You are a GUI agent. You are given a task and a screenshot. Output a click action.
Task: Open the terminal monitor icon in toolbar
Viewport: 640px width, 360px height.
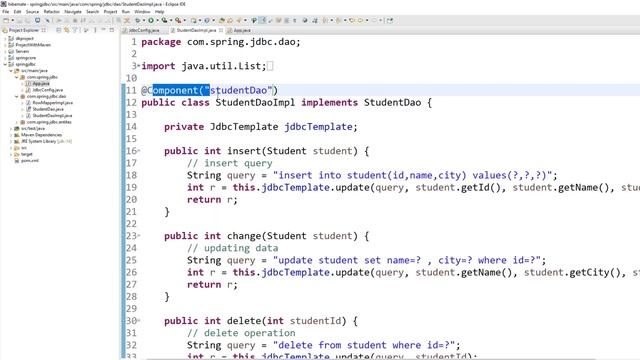[38, 20]
